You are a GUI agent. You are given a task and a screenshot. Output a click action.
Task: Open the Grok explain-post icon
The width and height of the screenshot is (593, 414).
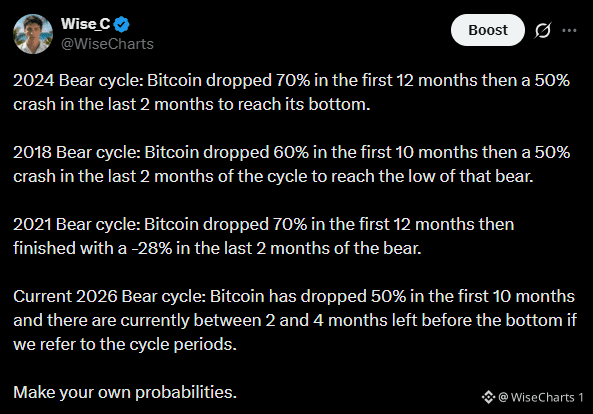(x=542, y=30)
